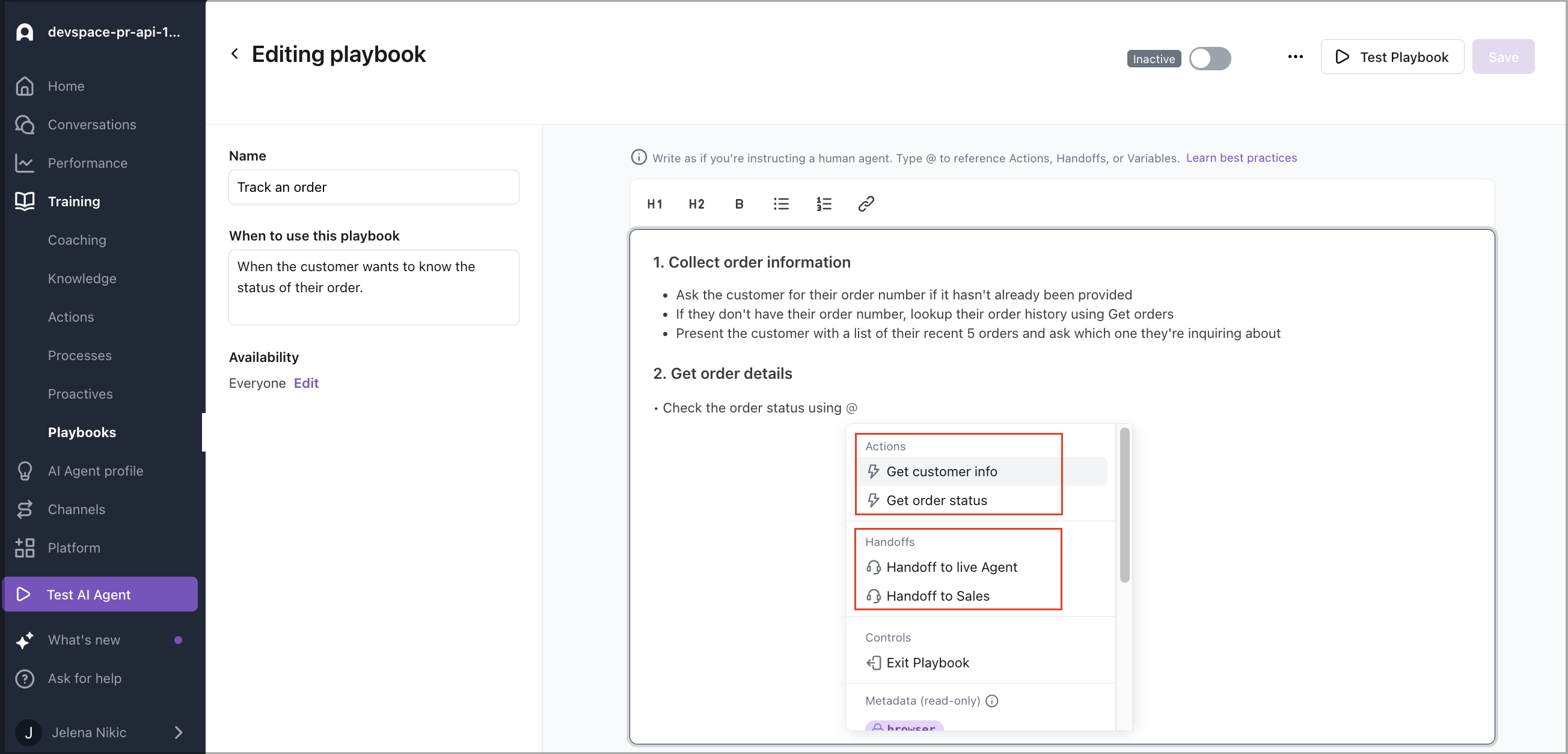Edit the availability setting

305,383
